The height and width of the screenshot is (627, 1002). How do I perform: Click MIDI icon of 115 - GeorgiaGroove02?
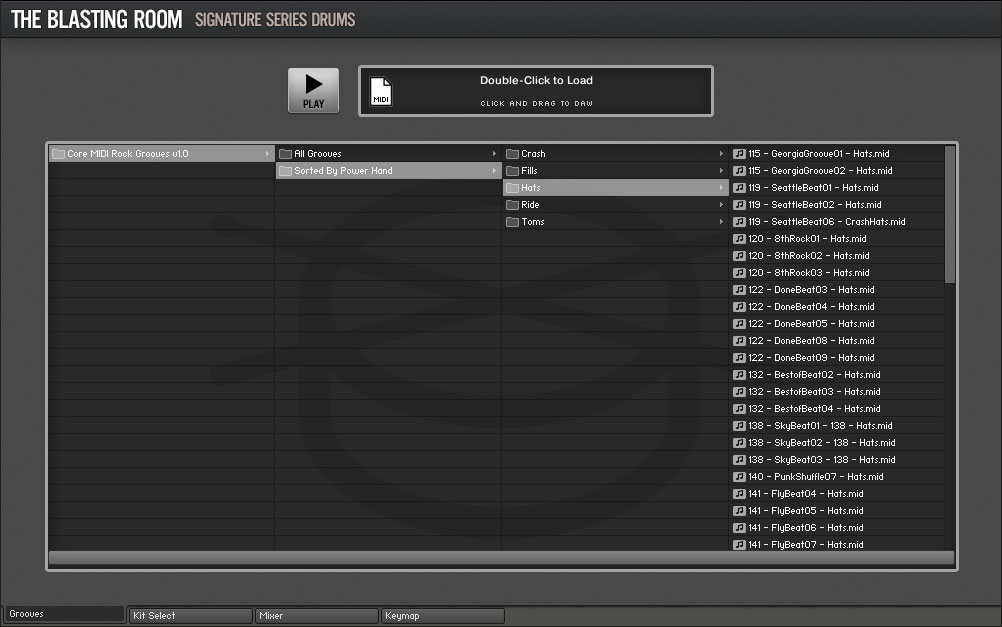(739, 171)
